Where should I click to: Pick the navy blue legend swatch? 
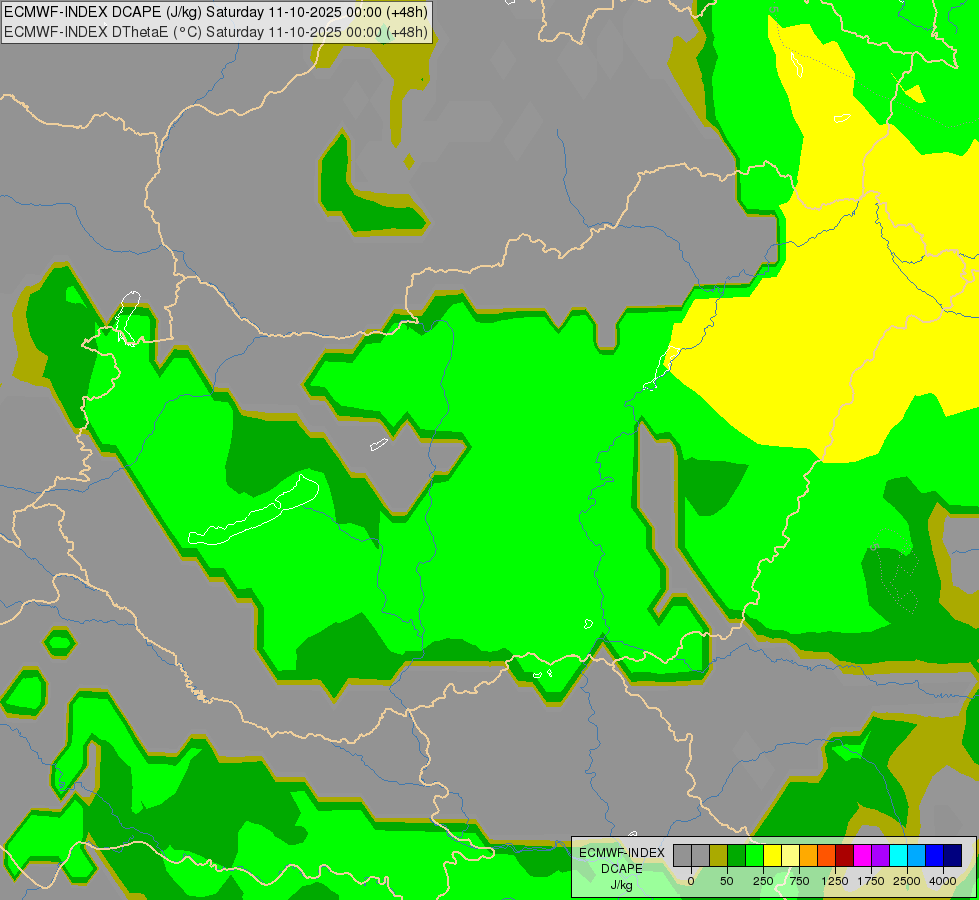coord(952,855)
